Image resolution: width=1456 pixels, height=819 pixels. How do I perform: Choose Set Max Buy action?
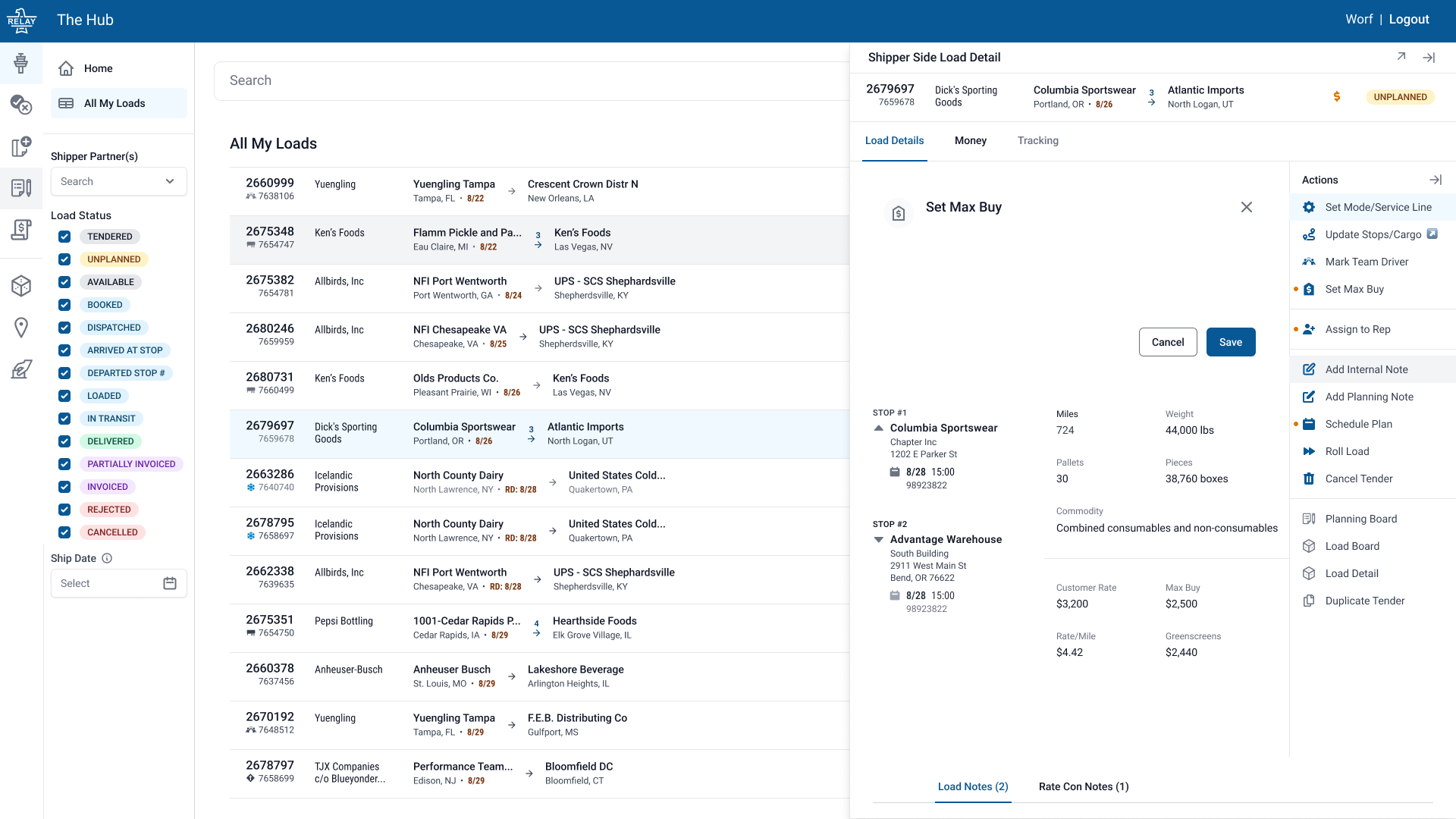pyautogui.click(x=1373, y=289)
